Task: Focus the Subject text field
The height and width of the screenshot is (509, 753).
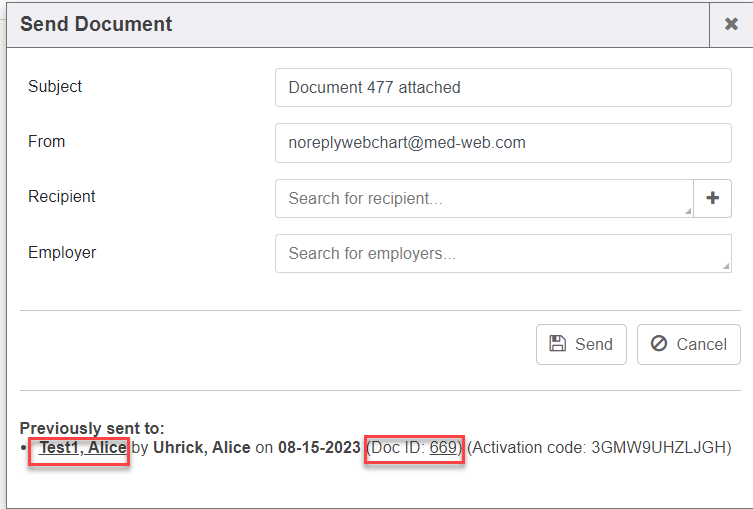Action: pyautogui.click(x=503, y=87)
